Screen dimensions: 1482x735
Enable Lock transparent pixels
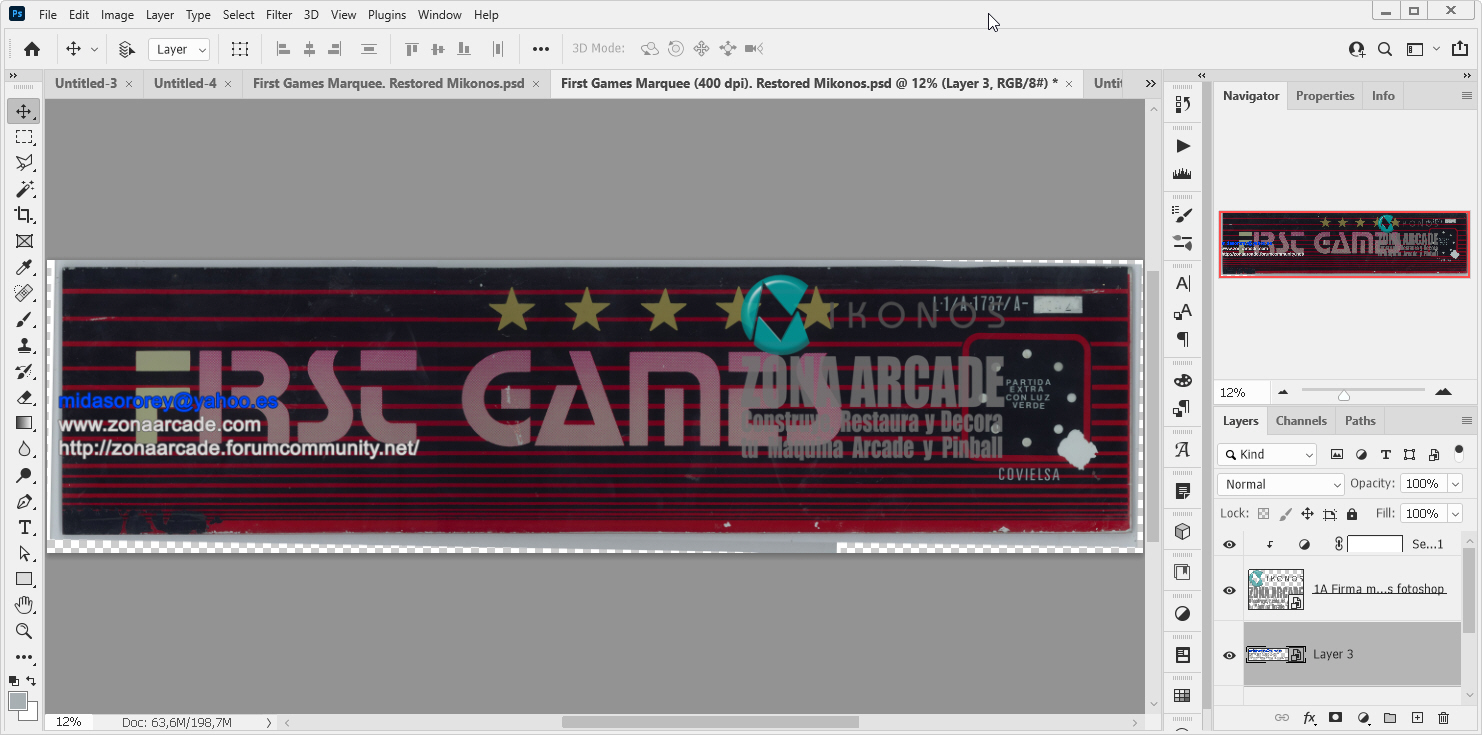[1262, 513]
